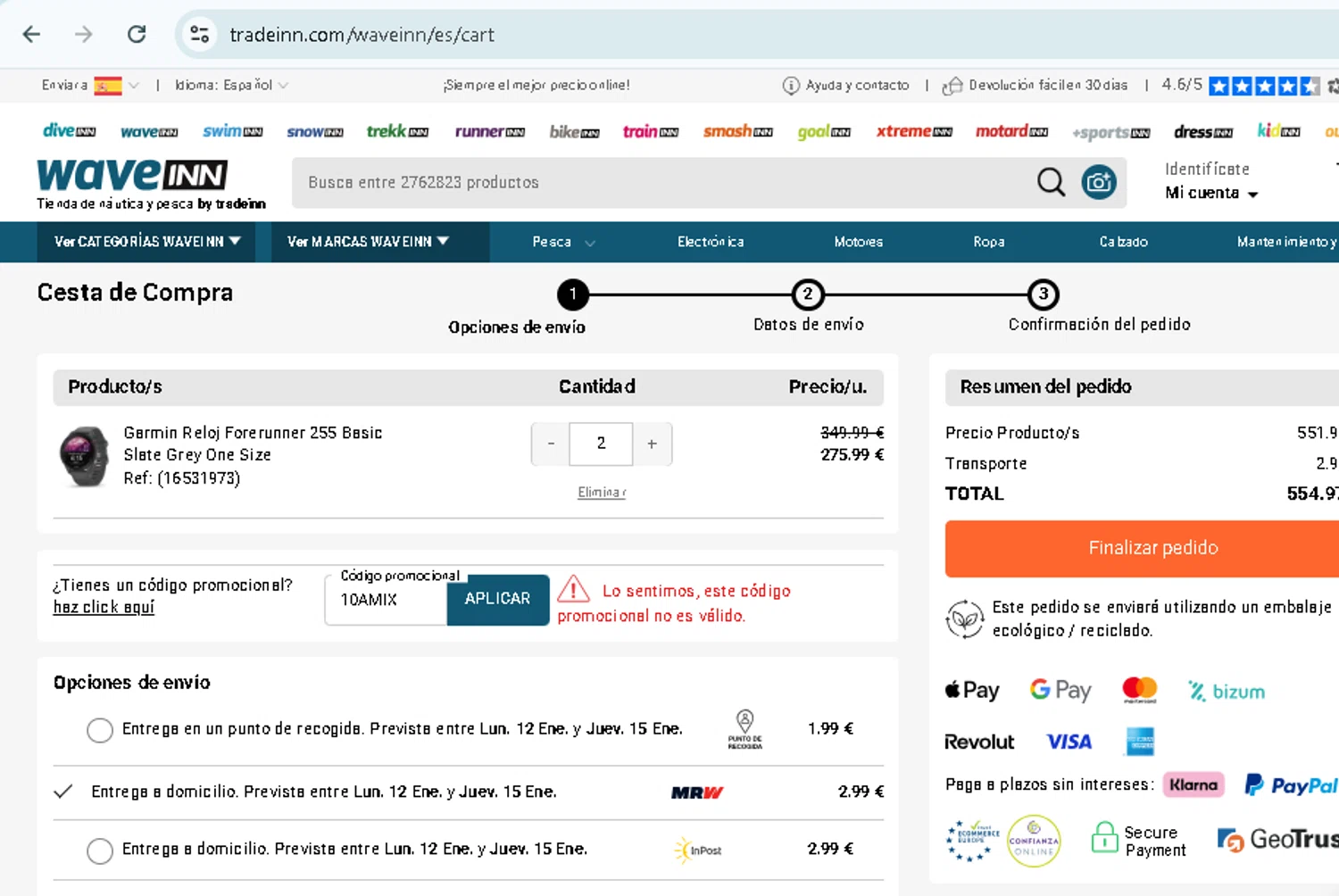
Task: Open the Electrónica menu item
Action: pos(711,242)
